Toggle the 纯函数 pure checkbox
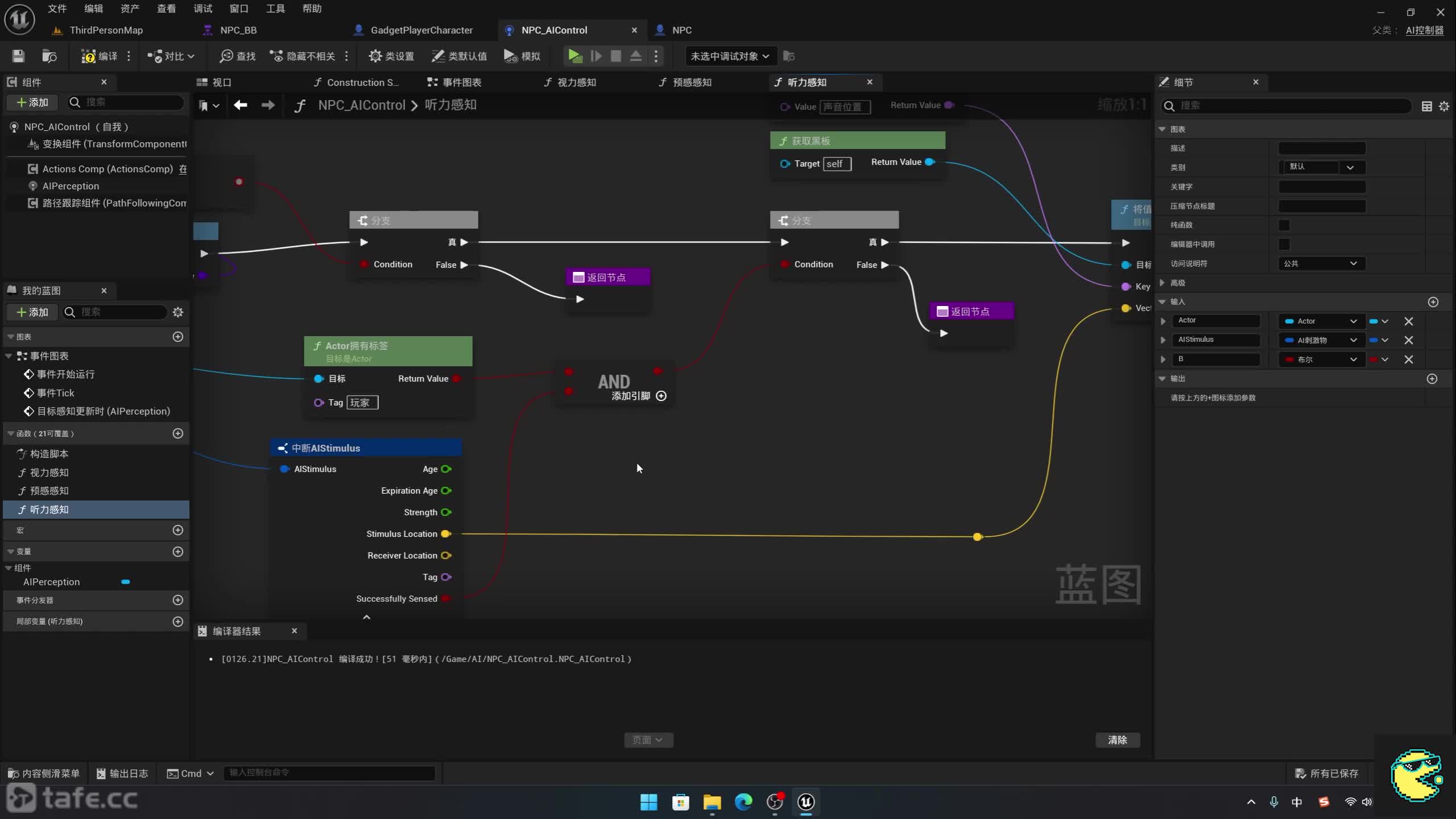Image resolution: width=1456 pixels, height=819 pixels. click(1284, 225)
